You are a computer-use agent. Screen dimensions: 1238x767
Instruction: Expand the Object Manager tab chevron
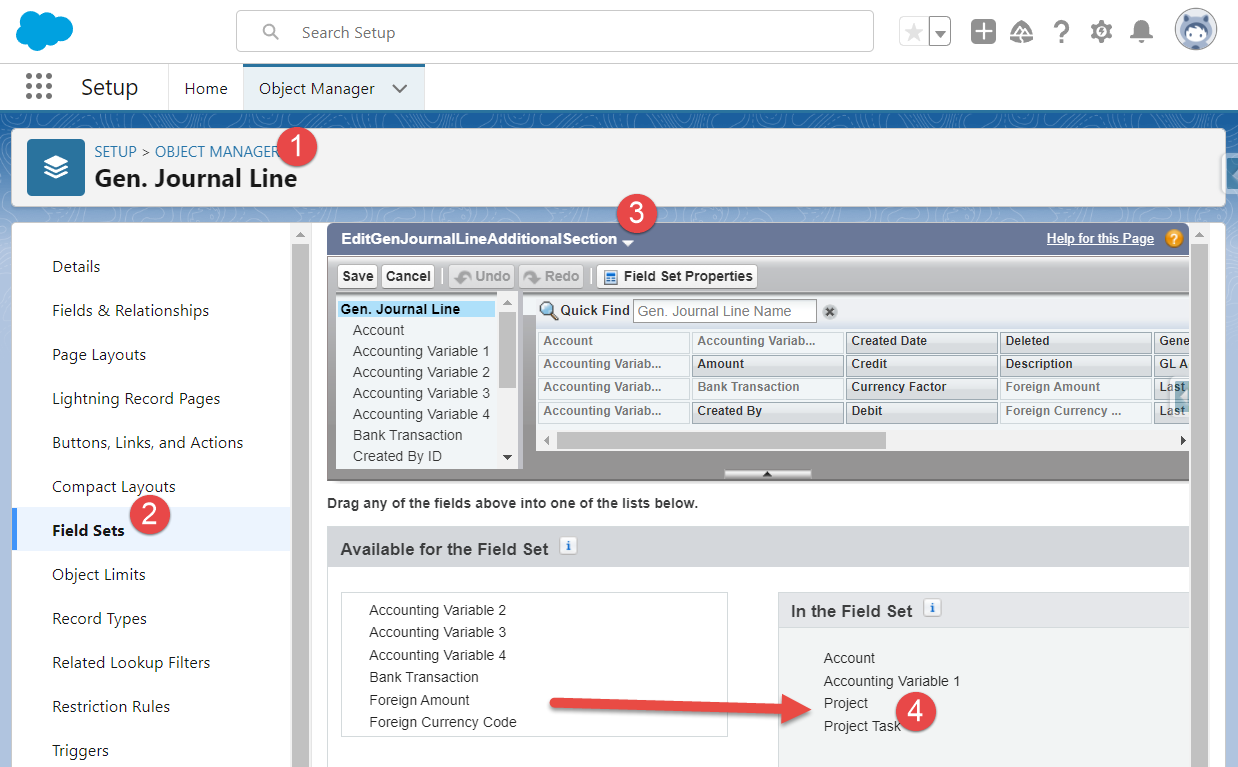coord(400,88)
